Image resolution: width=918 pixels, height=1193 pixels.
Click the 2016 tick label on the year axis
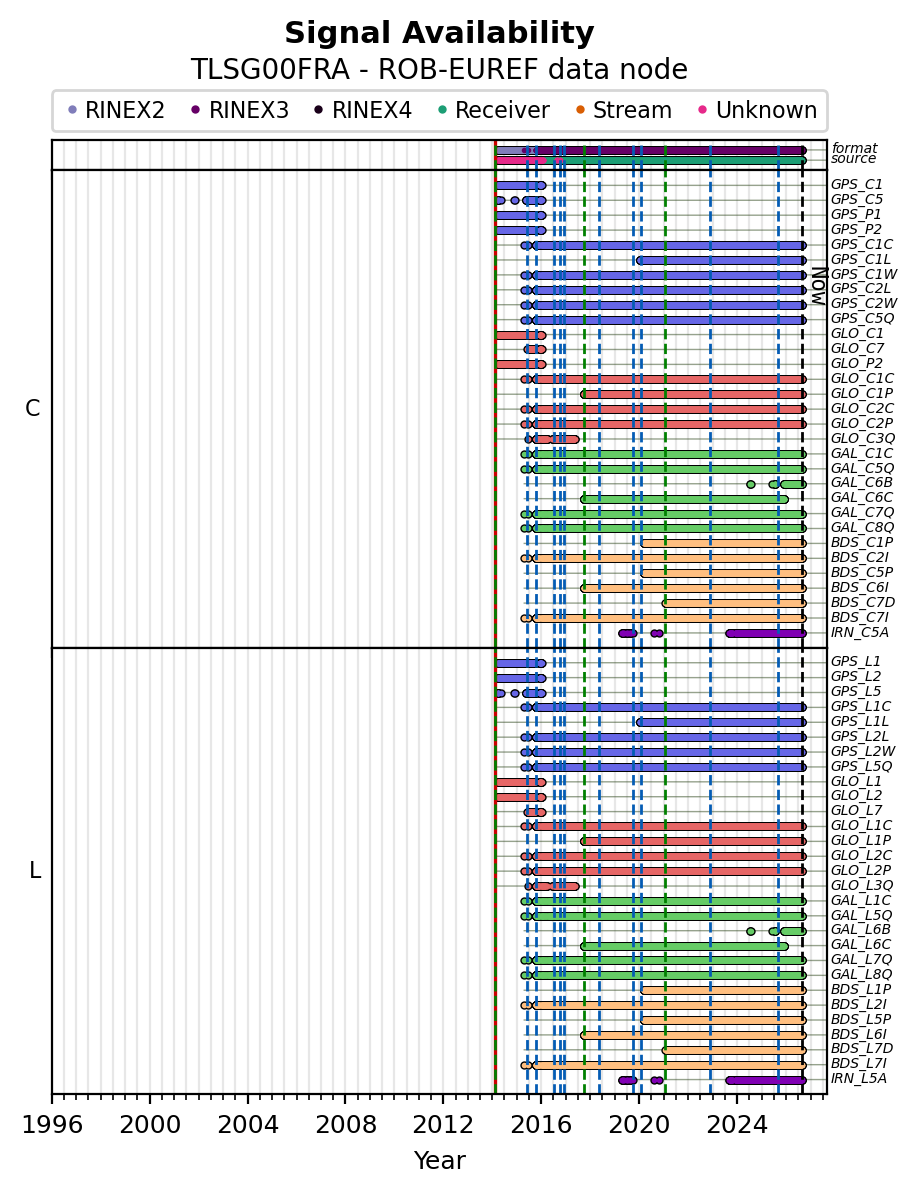540,1125
